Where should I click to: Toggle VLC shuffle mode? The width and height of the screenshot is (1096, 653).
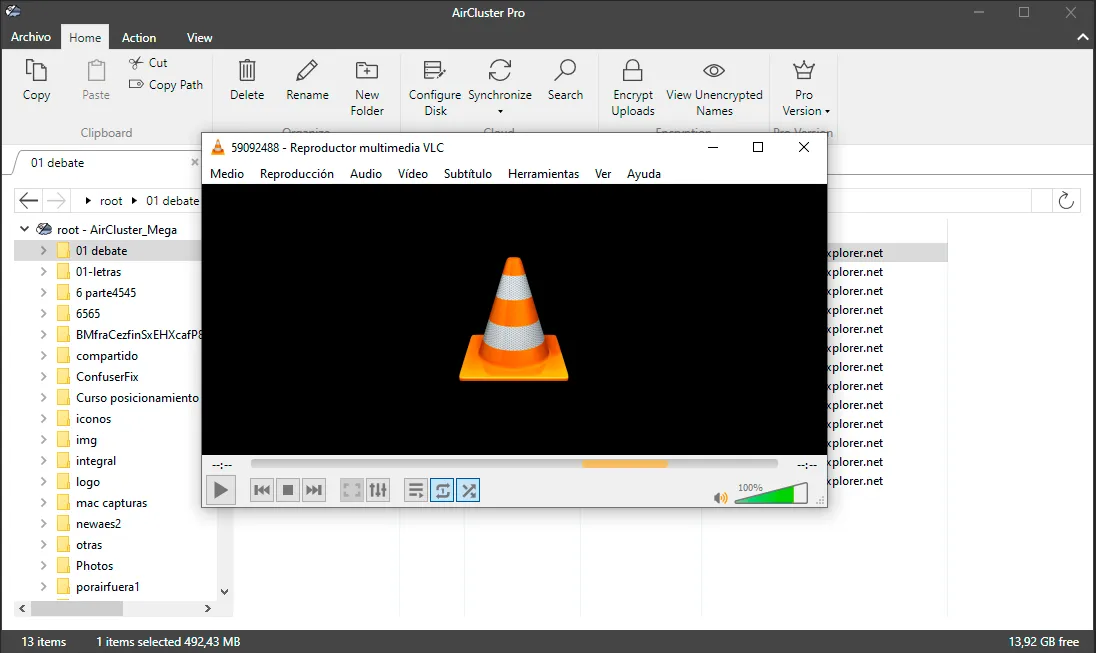tap(469, 490)
